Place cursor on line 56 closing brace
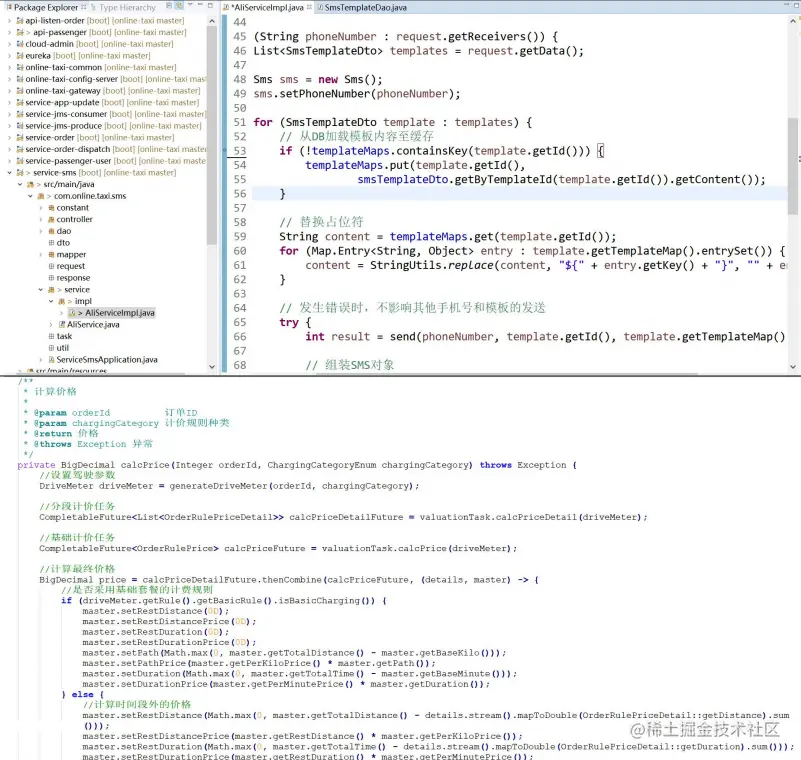801x760 pixels. point(282,194)
